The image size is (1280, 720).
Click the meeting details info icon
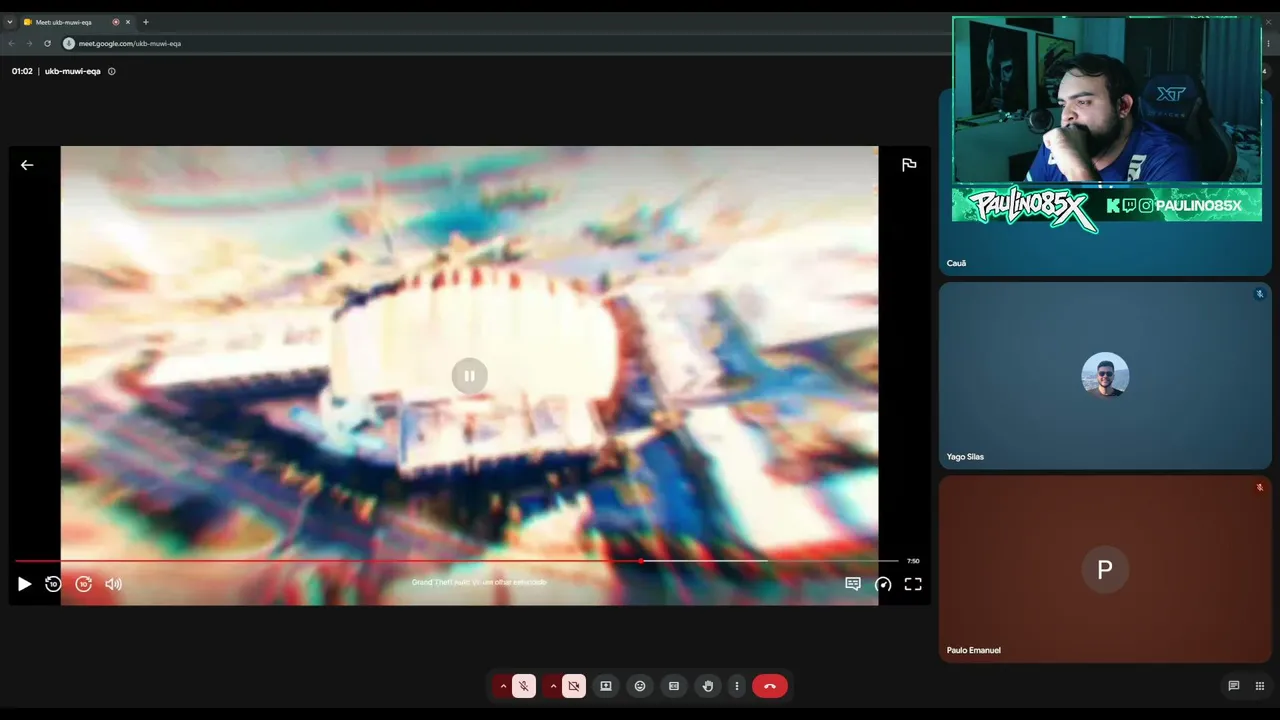[x=112, y=71]
